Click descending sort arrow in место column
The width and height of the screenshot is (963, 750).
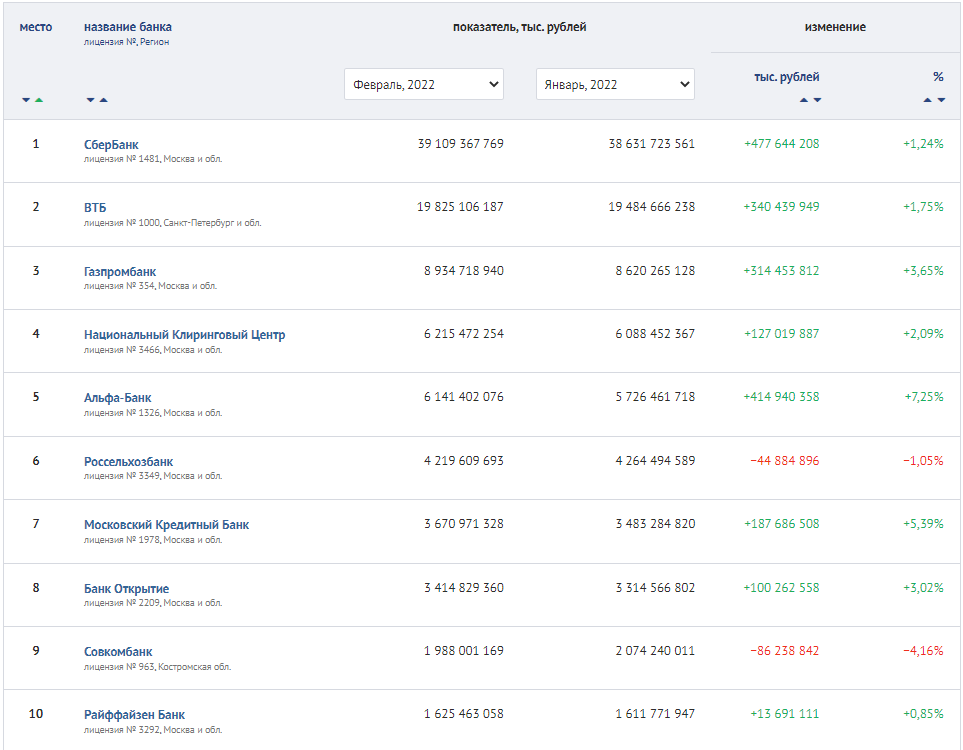coord(26,100)
